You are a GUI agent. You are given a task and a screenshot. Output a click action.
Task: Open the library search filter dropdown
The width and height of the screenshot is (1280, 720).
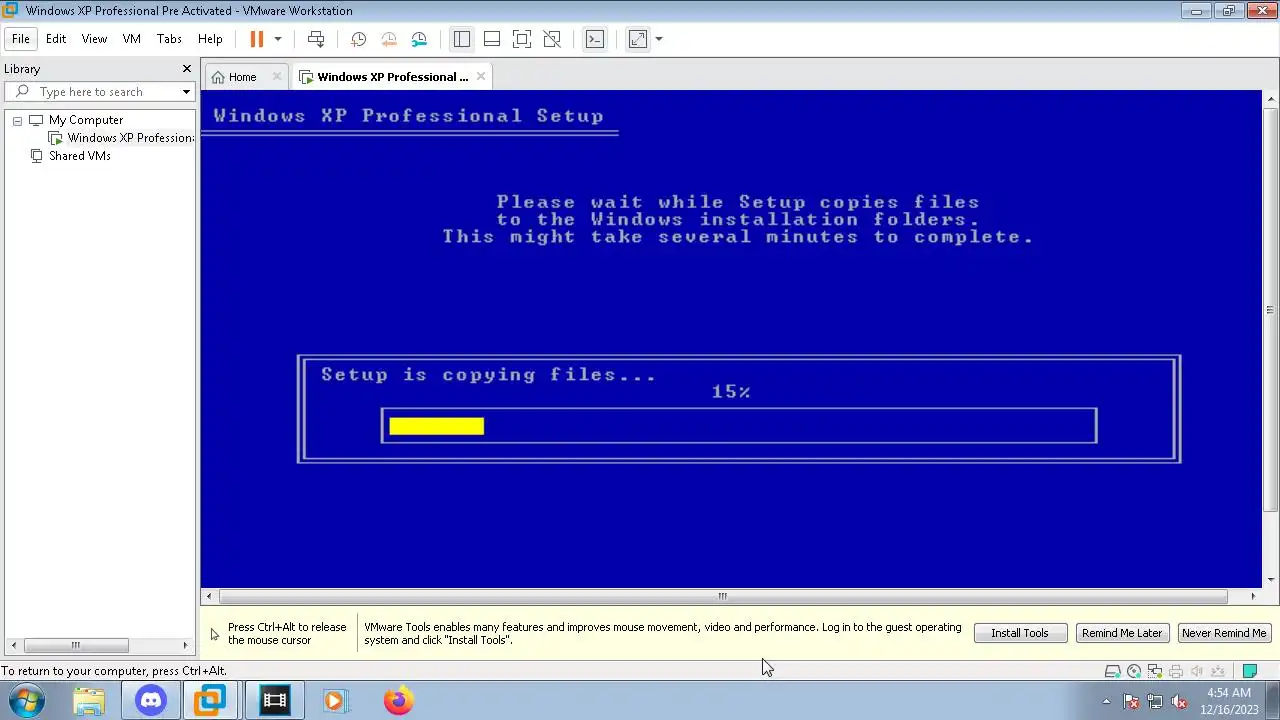(186, 92)
